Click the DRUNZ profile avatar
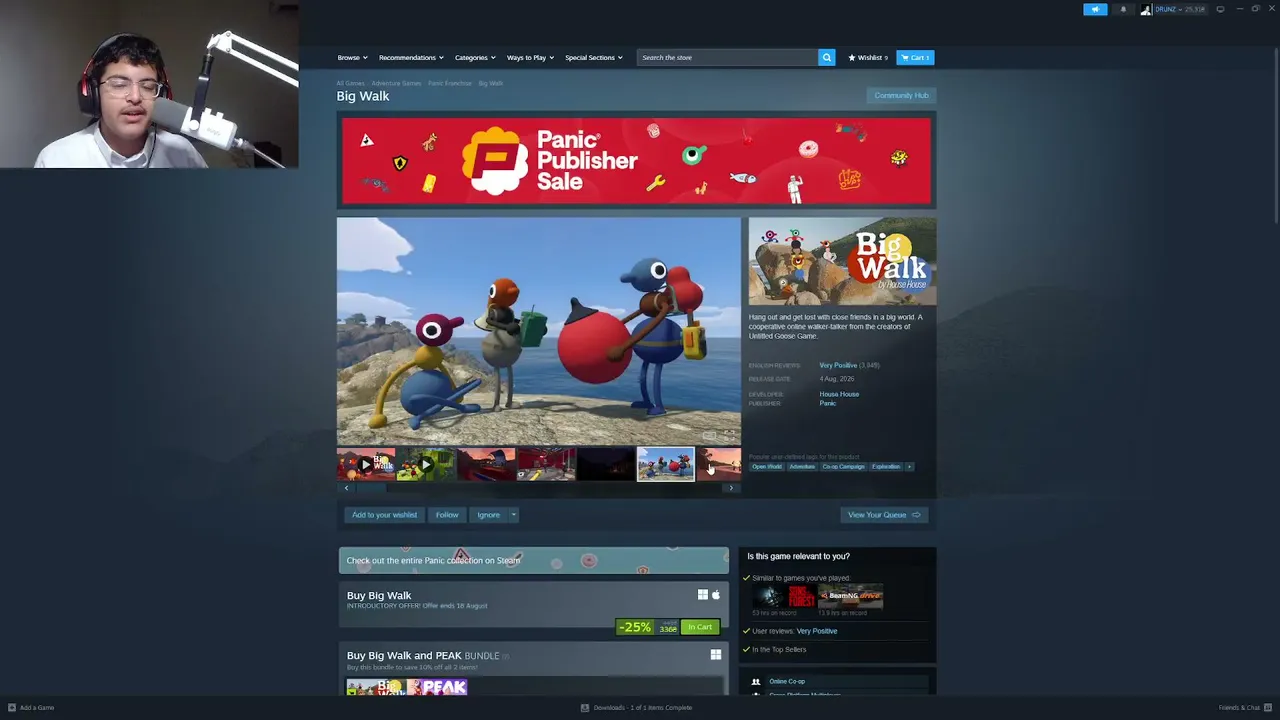Image resolution: width=1280 pixels, height=720 pixels. click(1146, 9)
